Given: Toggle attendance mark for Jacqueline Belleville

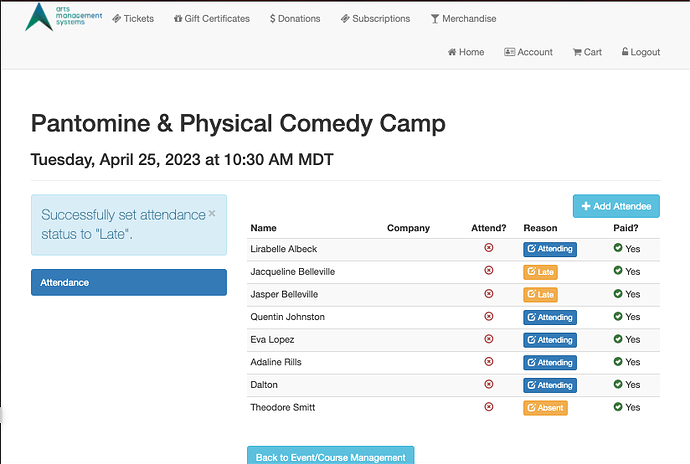Looking at the screenshot, I should point(488,270).
